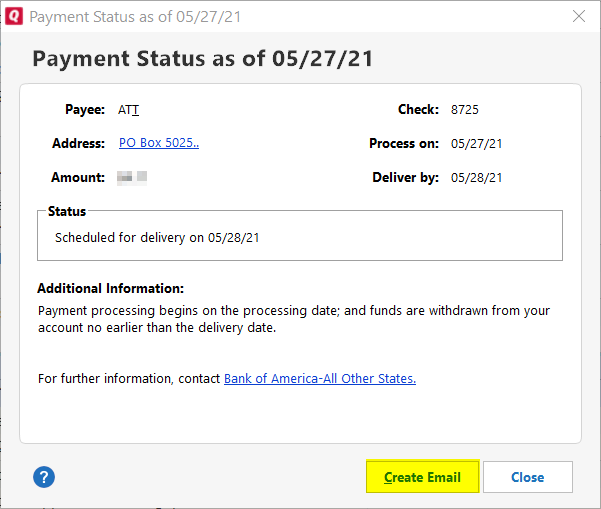Click the large Payment Status heading
Image resolution: width=601 pixels, height=509 pixels.
coord(202,59)
